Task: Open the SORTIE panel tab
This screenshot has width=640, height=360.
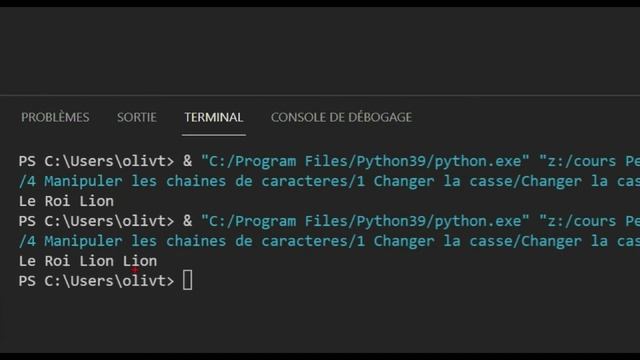Action: [x=137, y=118]
